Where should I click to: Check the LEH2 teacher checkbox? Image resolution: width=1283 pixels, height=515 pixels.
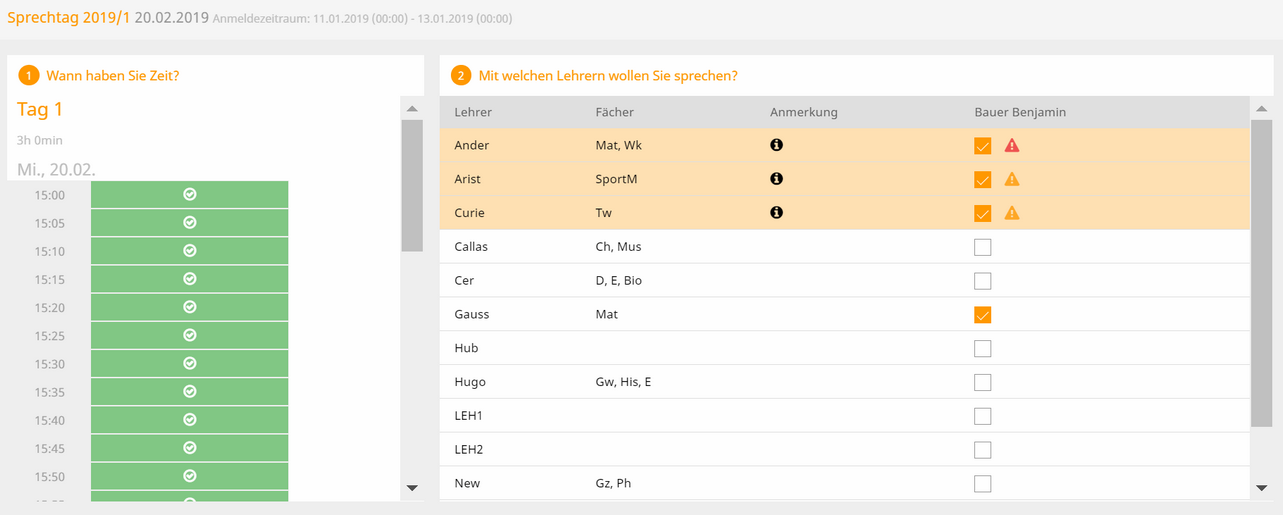(x=983, y=450)
